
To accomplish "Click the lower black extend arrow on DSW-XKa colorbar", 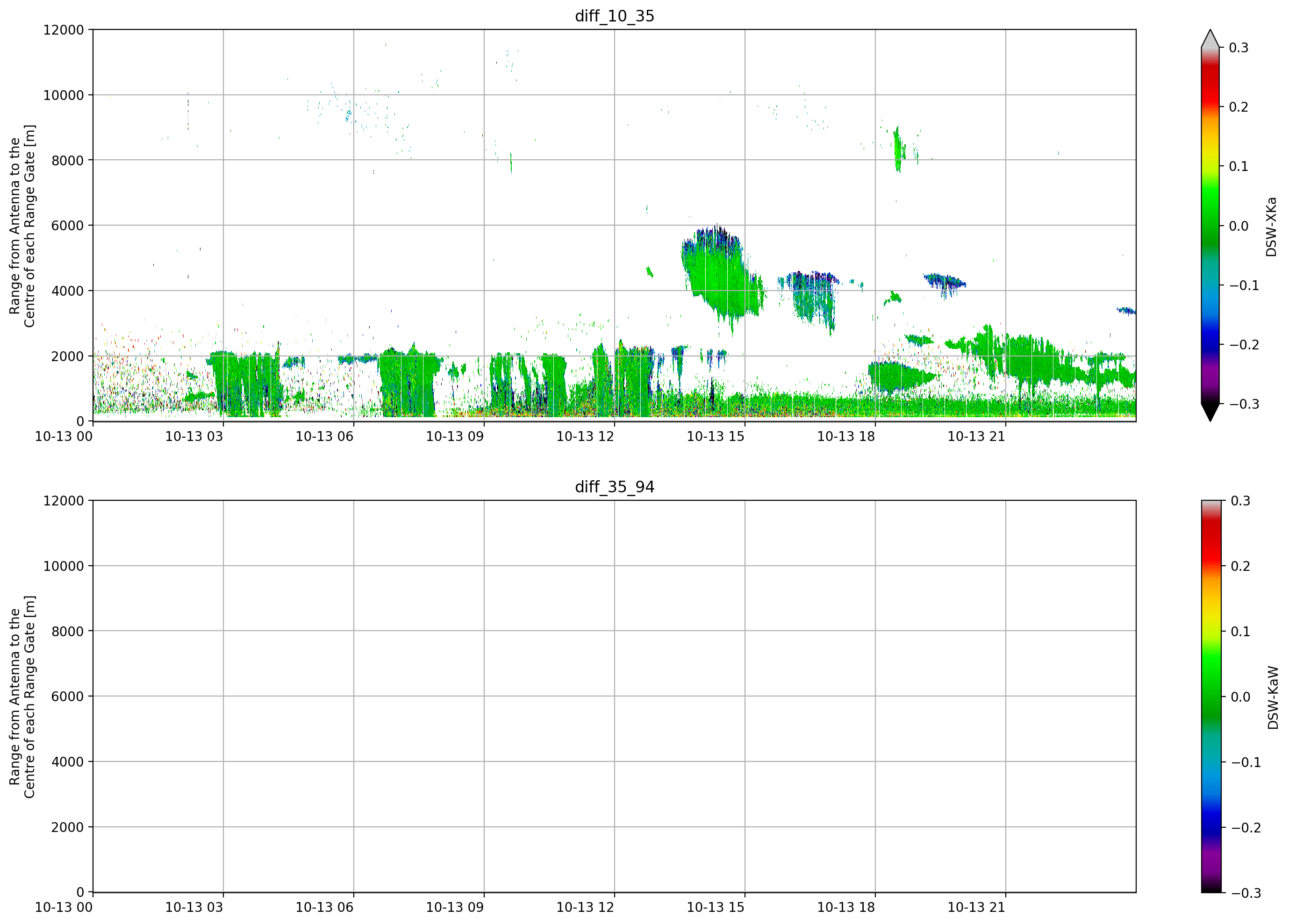I will pyautogui.click(x=1210, y=412).
